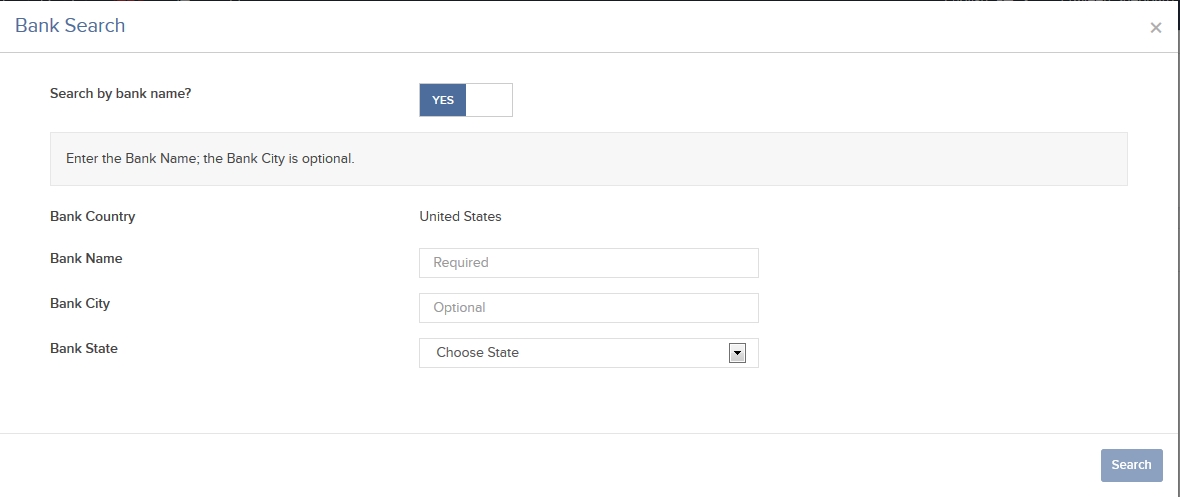Focus the optional Bank City field
The height and width of the screenshot is (497, 1180).
[588, 308]
